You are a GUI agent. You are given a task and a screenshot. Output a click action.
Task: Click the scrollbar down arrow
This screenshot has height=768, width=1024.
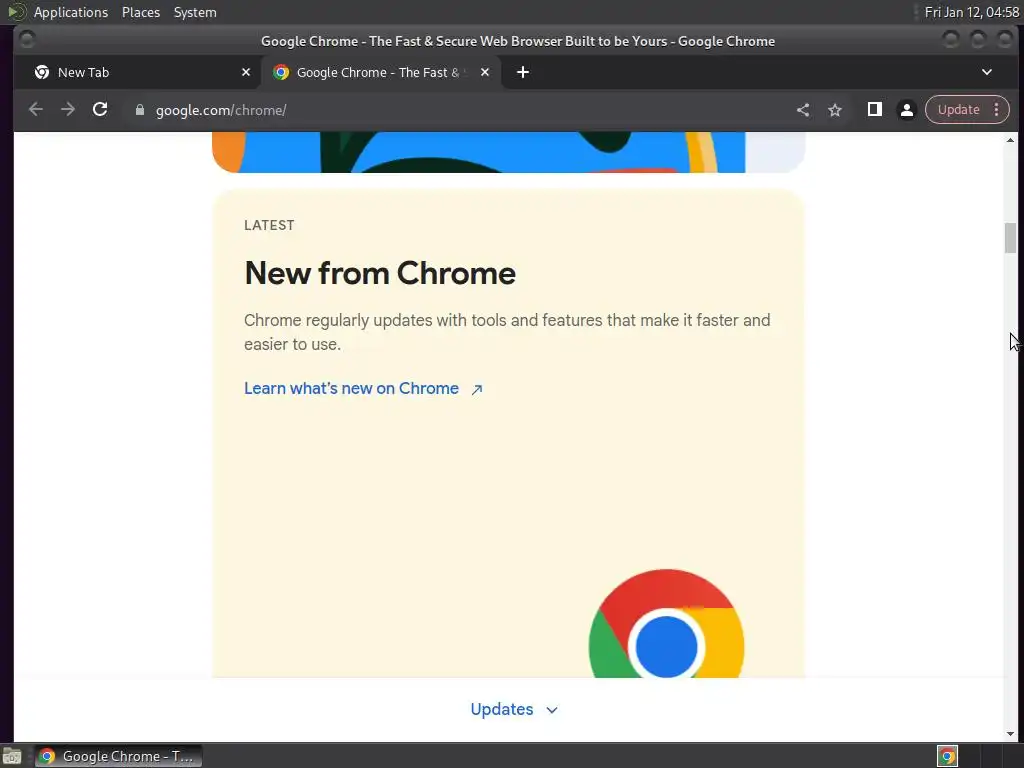tap(1010, 734)
